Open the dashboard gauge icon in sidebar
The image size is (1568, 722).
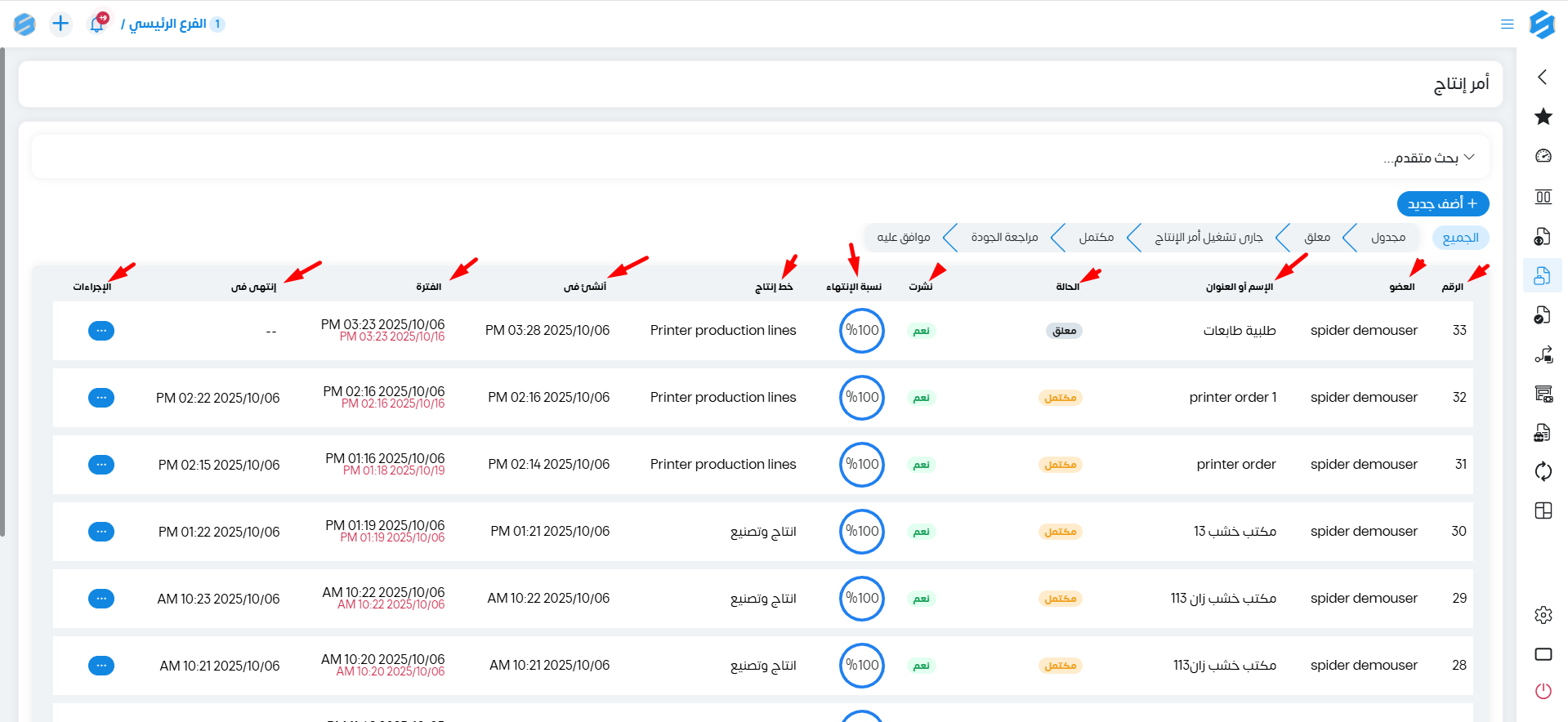(x=1543, y=156)
